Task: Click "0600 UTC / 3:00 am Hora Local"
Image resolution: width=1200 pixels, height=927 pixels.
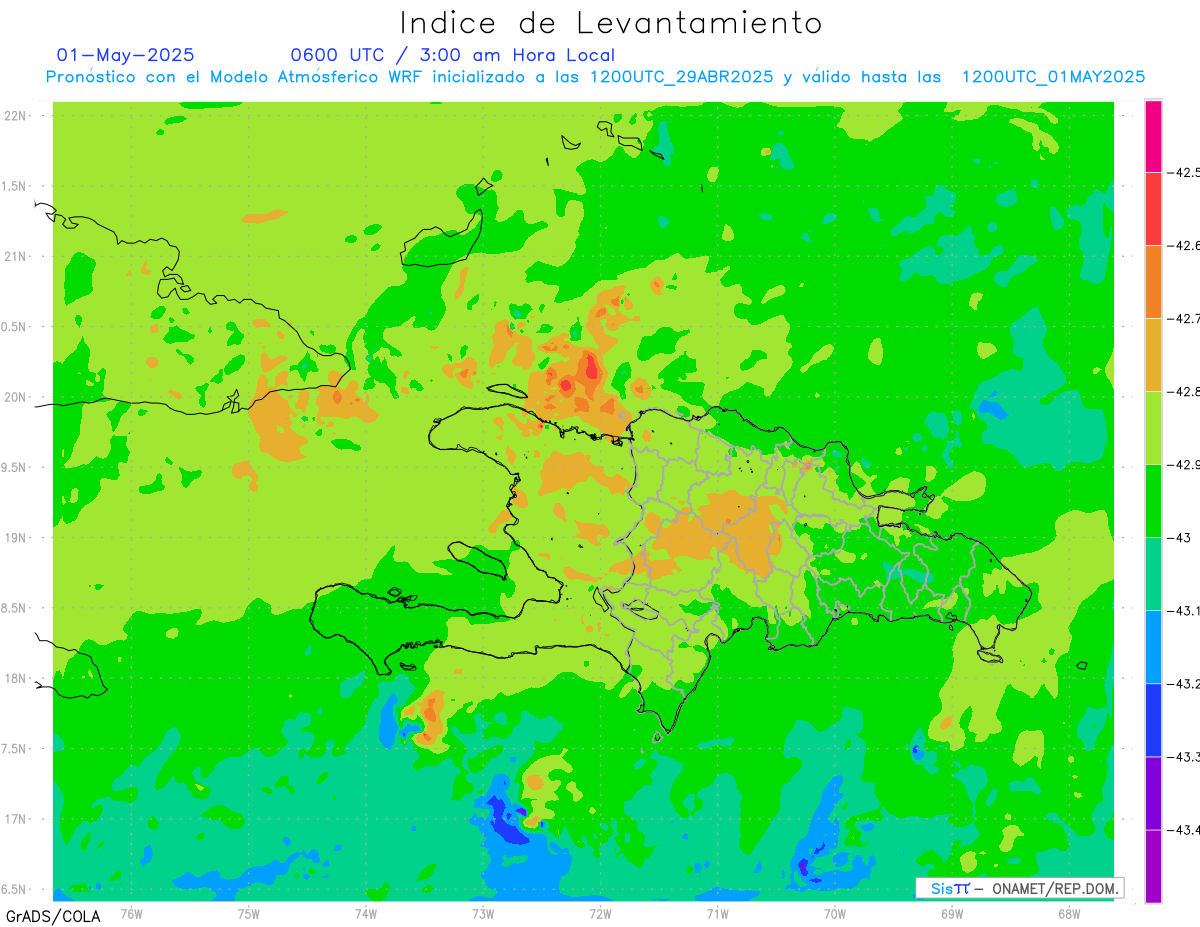Action: (453, 55)
